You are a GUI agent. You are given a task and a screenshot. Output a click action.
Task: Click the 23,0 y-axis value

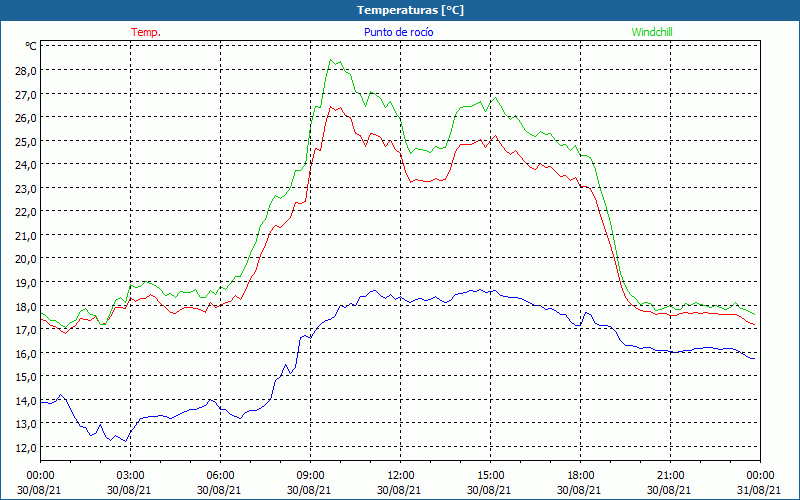click(26, 188)
